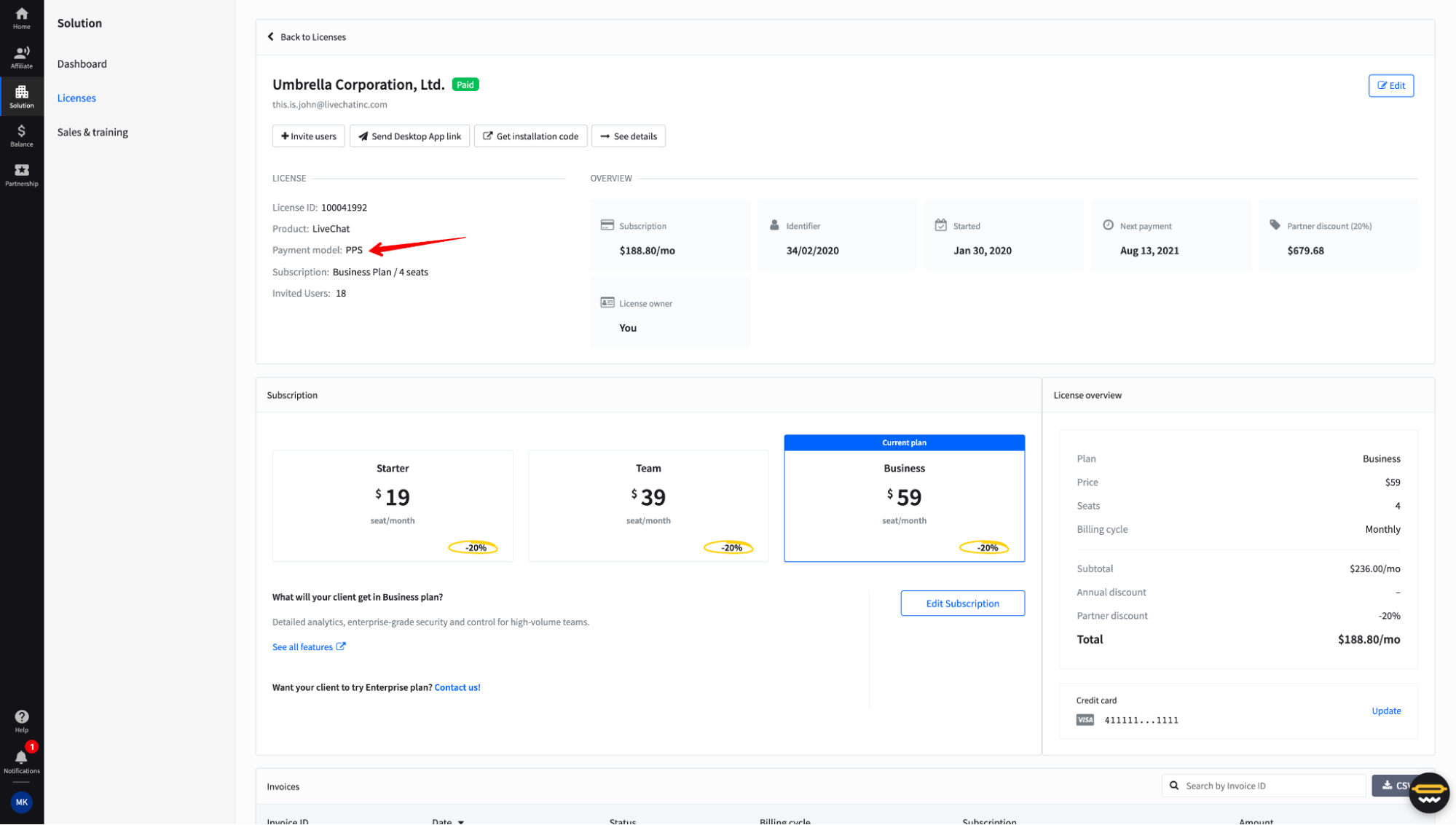Click Invited Users count 18
Screen dimensions: 1456x825
[341, 293]
